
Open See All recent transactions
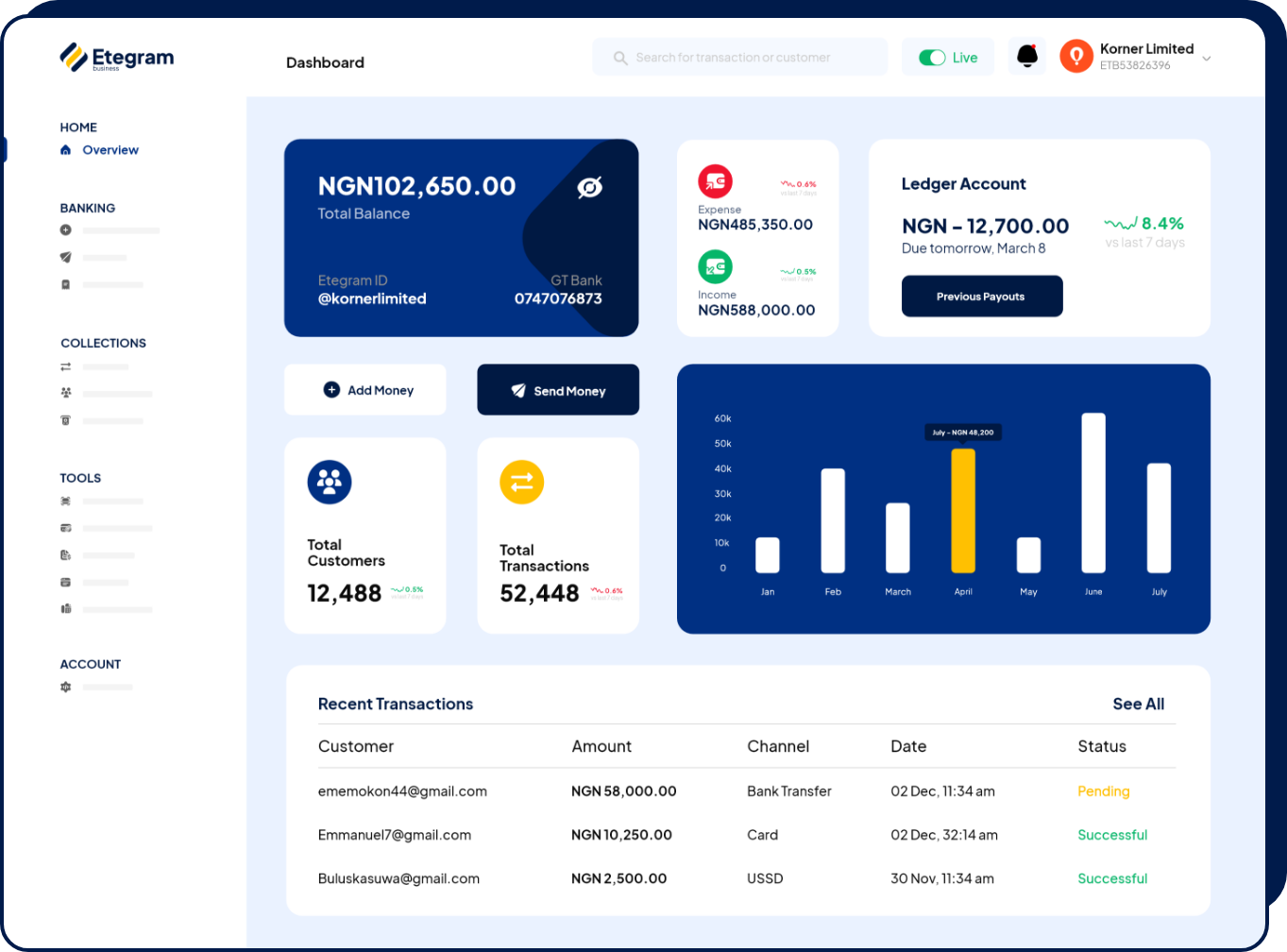1139,704
